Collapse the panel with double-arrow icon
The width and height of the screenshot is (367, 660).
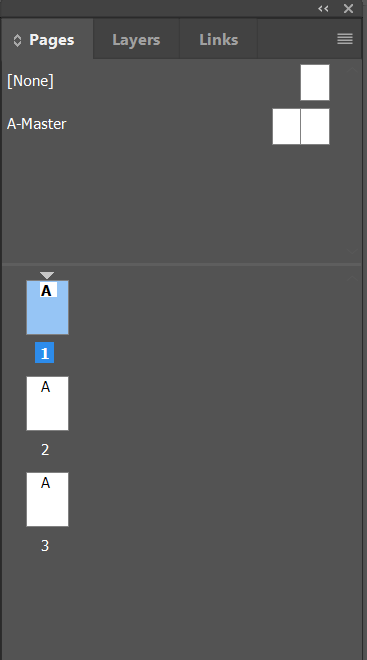(x=323, y=8)
